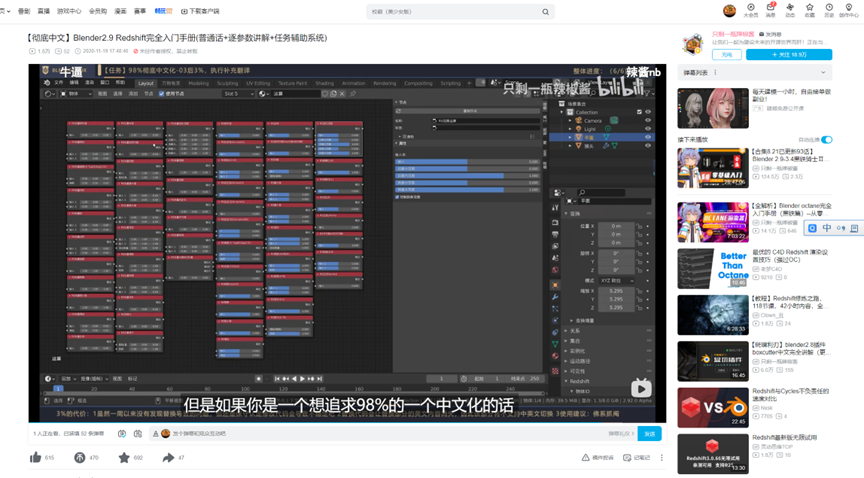The image size is (864, 478).
Task: Open the Object properties tab in Blender
Action: [x=555, y=285]
